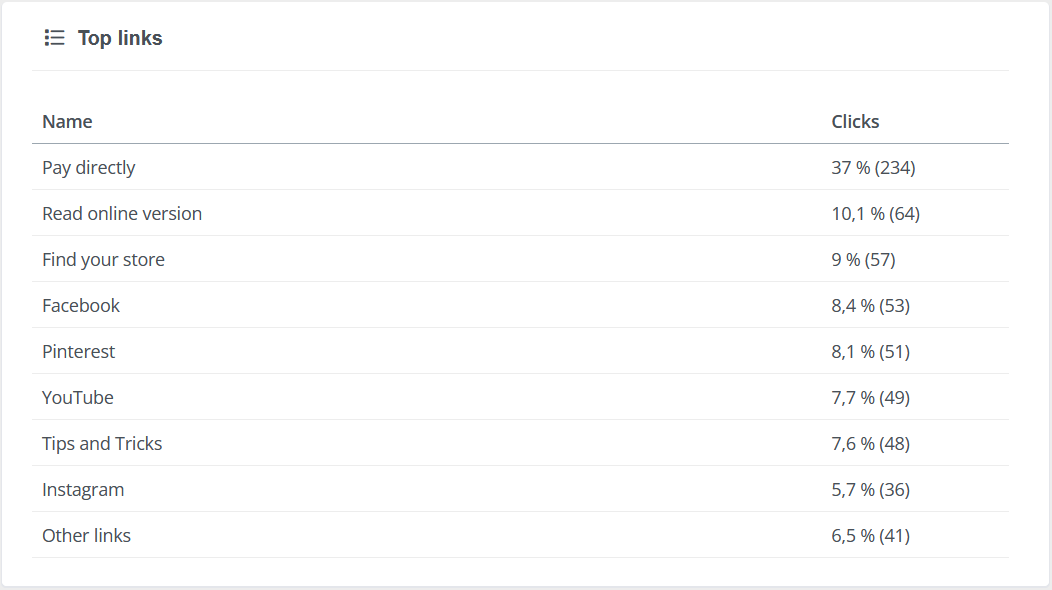Click the 37 % (234) clicks value
This screenshot has height=590, width=1052.
873,168
